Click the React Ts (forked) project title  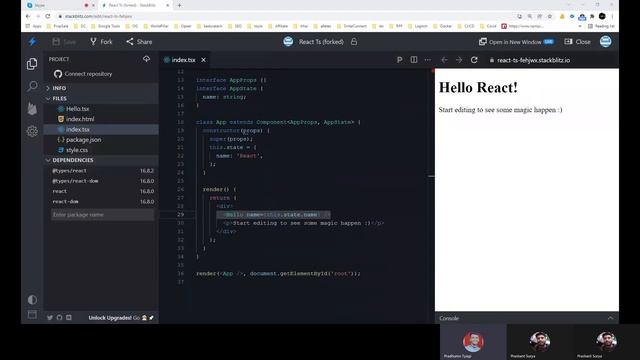321,42
